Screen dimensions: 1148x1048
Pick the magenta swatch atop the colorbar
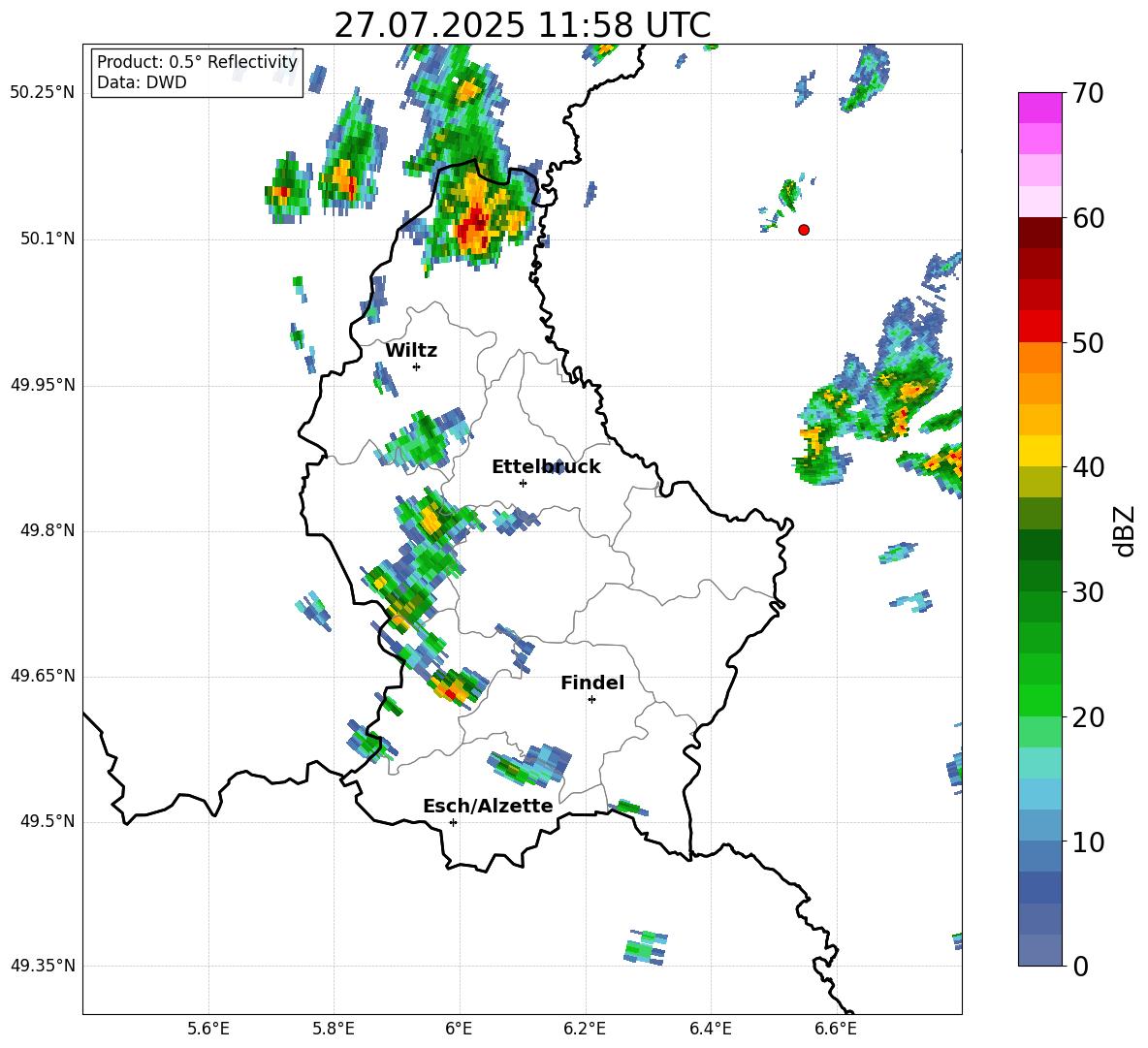tap(1039, 109)
